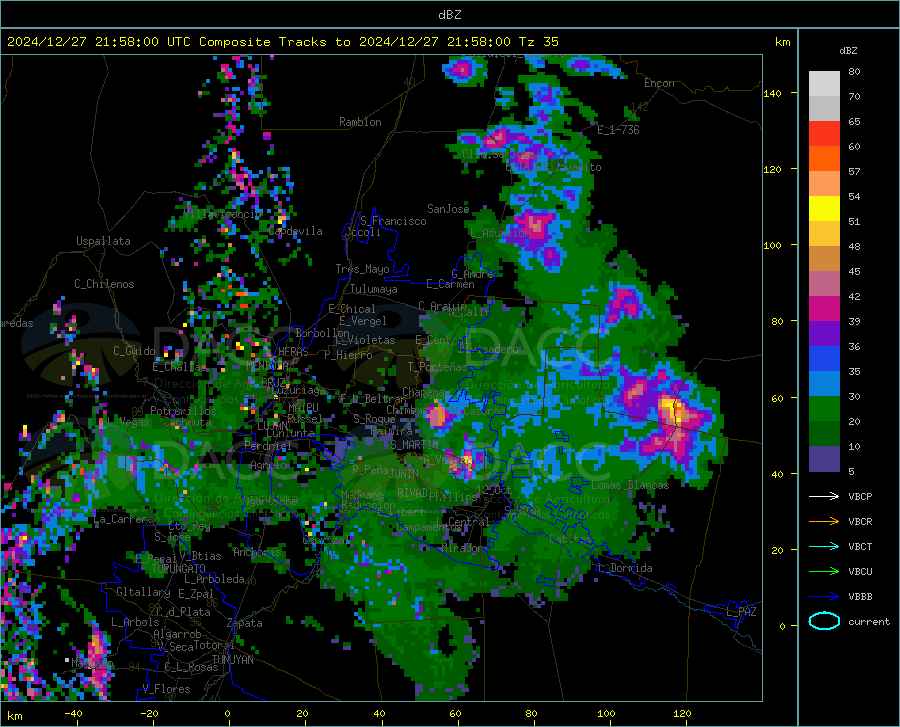Click the S_Francisco map label
This screenshot has height=727, width=900.
(x=393, y=221)
